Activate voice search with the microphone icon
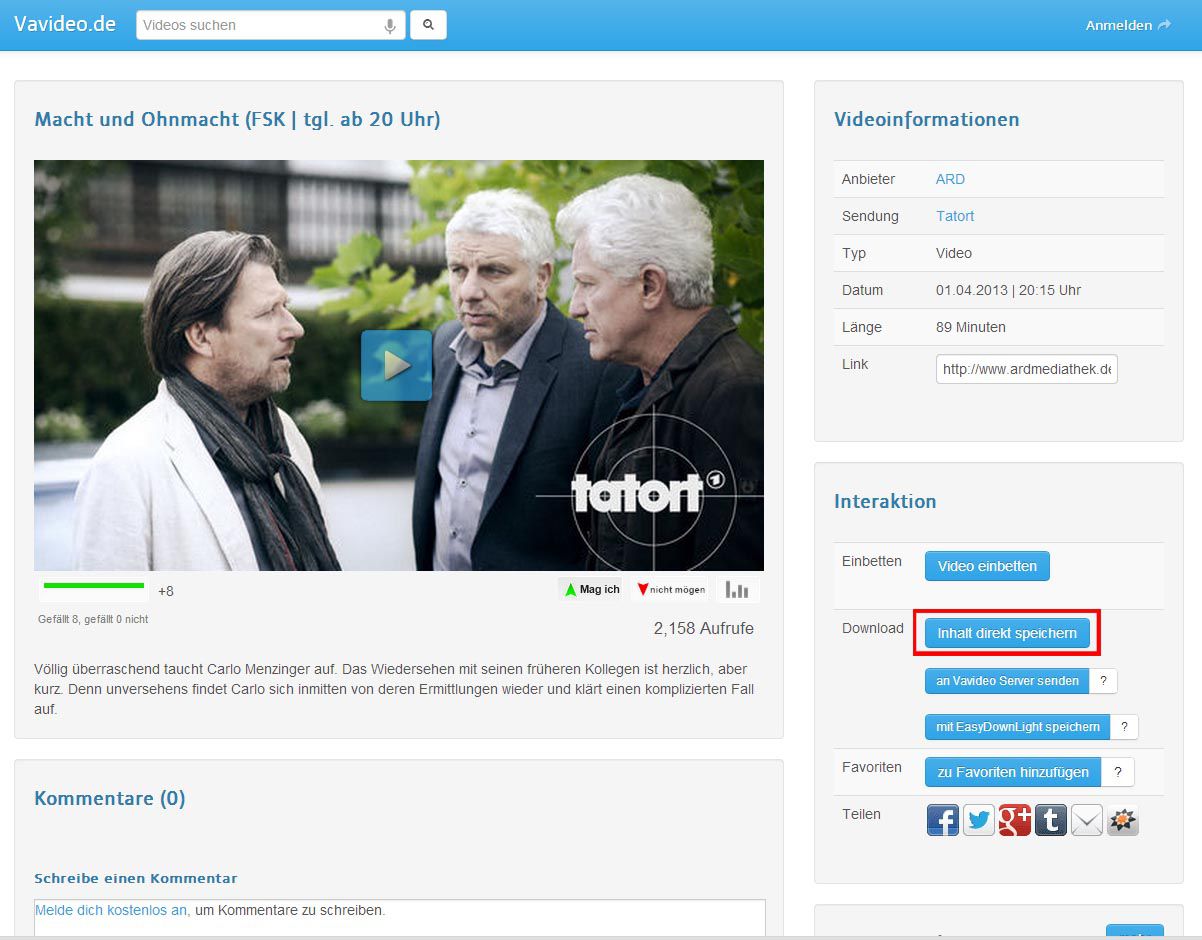Image resolution: width=1202 pixels, height=940 pixels. [x=389, y=24]
